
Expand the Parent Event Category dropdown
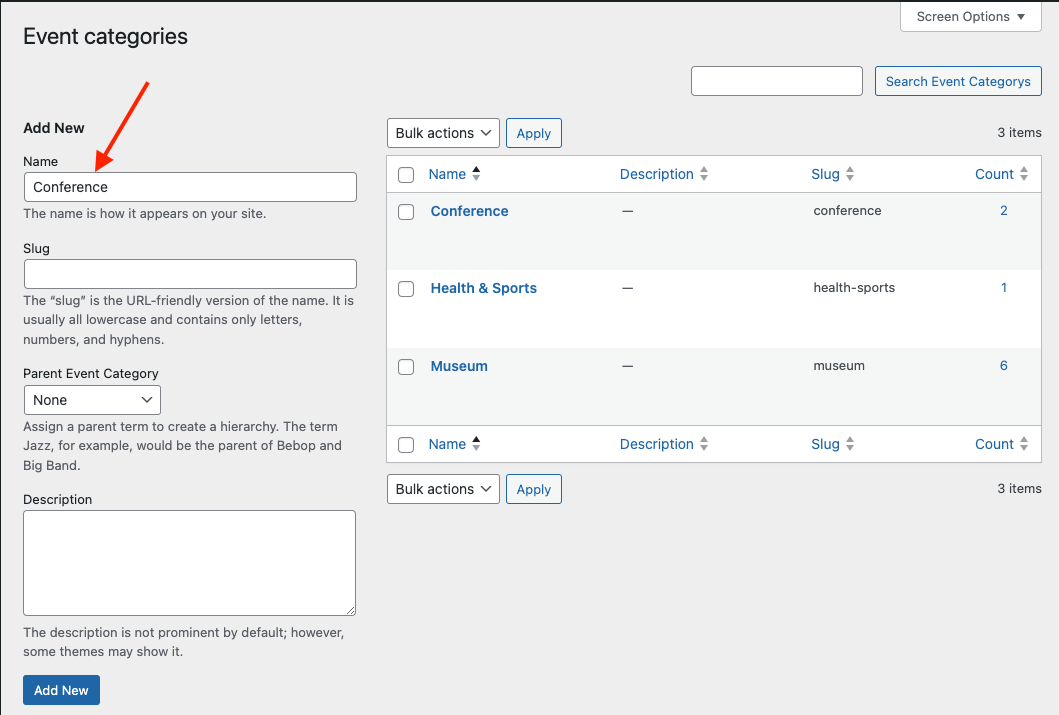(92, 400)
